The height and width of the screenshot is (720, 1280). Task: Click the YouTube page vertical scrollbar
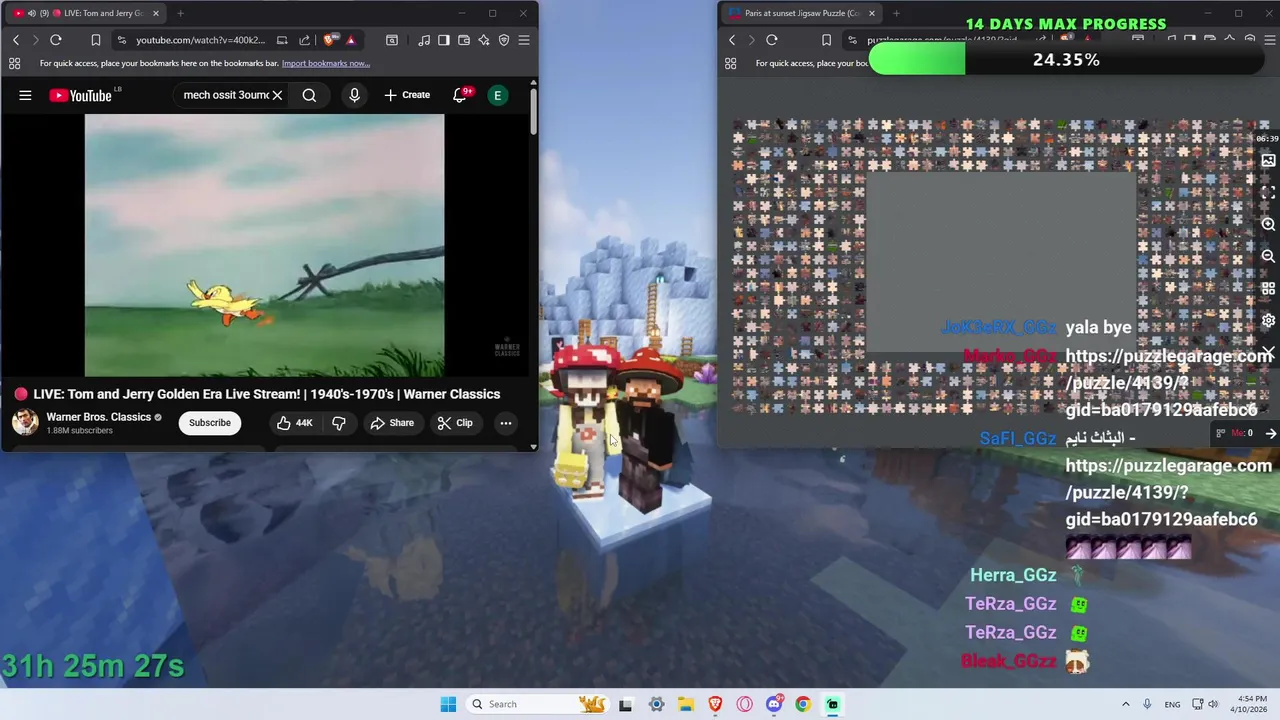click(x=533, y=112)
